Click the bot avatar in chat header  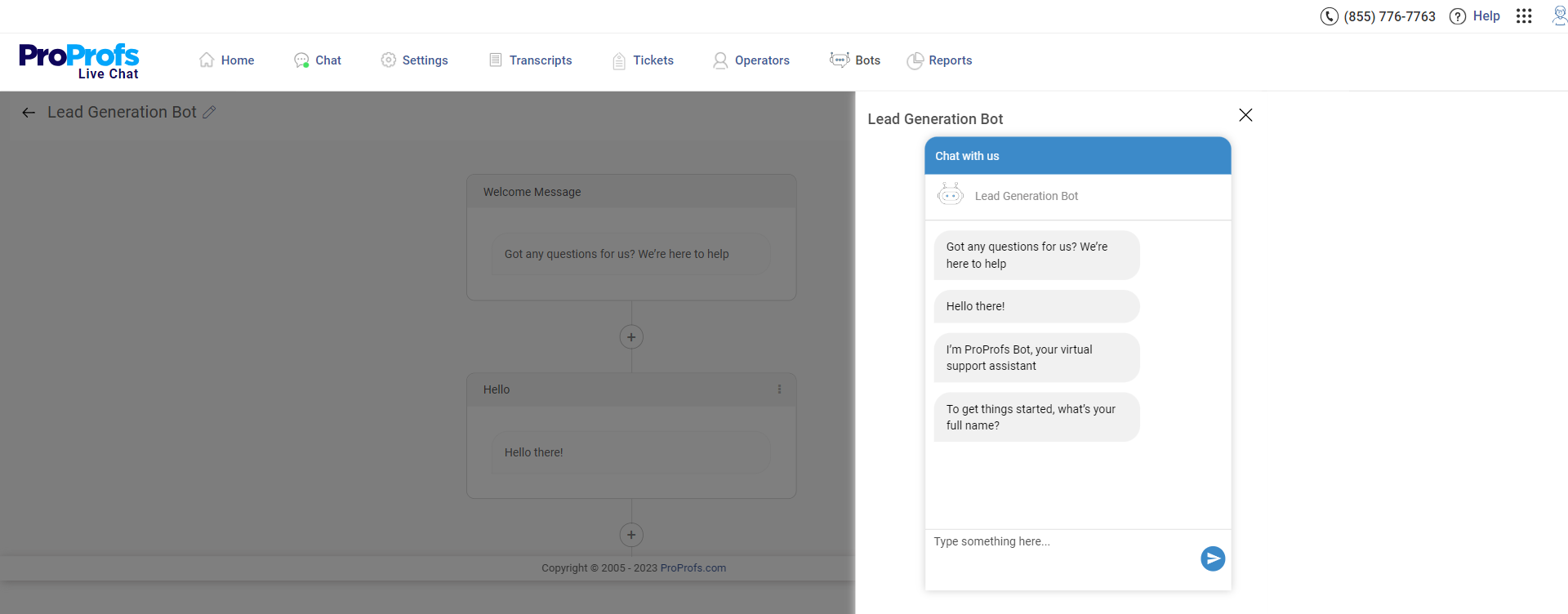click(x=951, y=195)
